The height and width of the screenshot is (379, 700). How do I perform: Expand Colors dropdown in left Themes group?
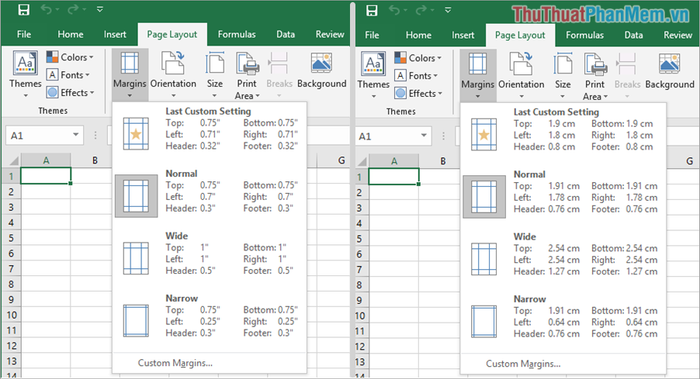click(x=70, y=57)
